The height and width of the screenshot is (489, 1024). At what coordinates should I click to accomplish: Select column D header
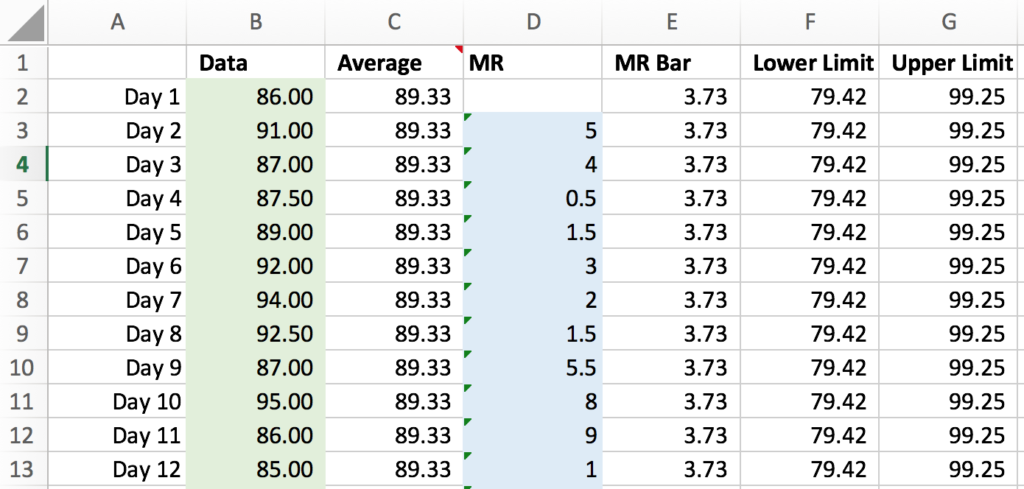pyautogui.click(x=533, y=22)
